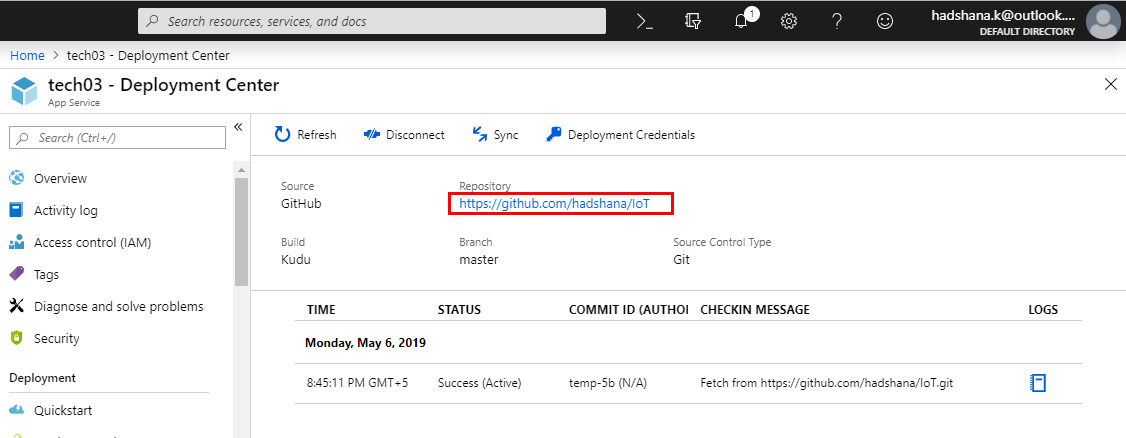Click the Git source control type value

pos(681,259)
